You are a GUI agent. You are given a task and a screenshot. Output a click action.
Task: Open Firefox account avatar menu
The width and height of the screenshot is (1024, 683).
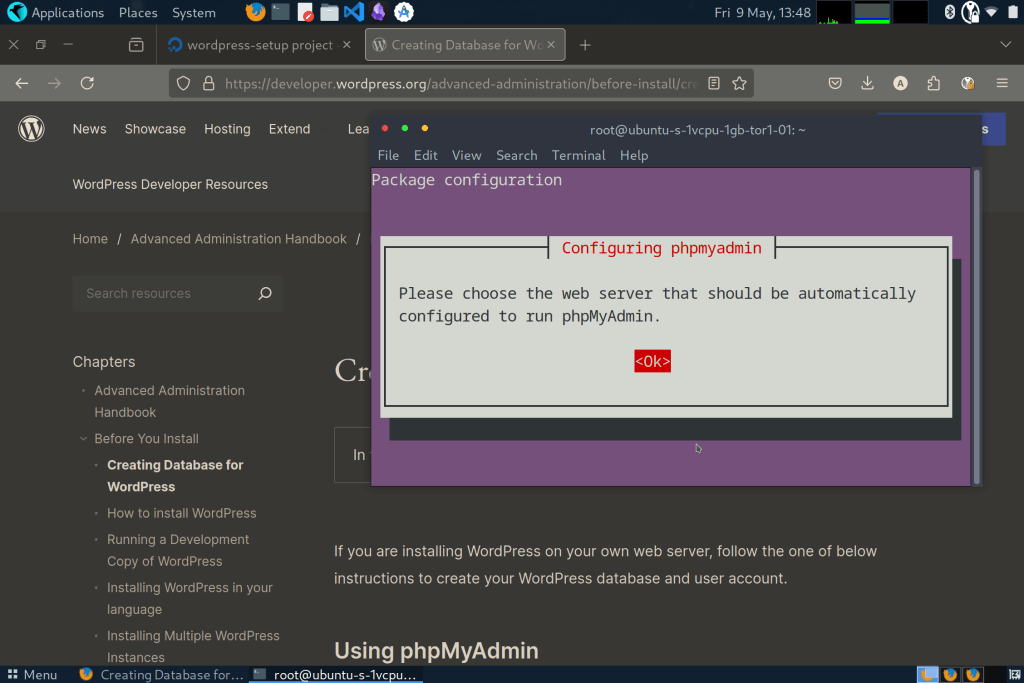[x=900, y=83]
